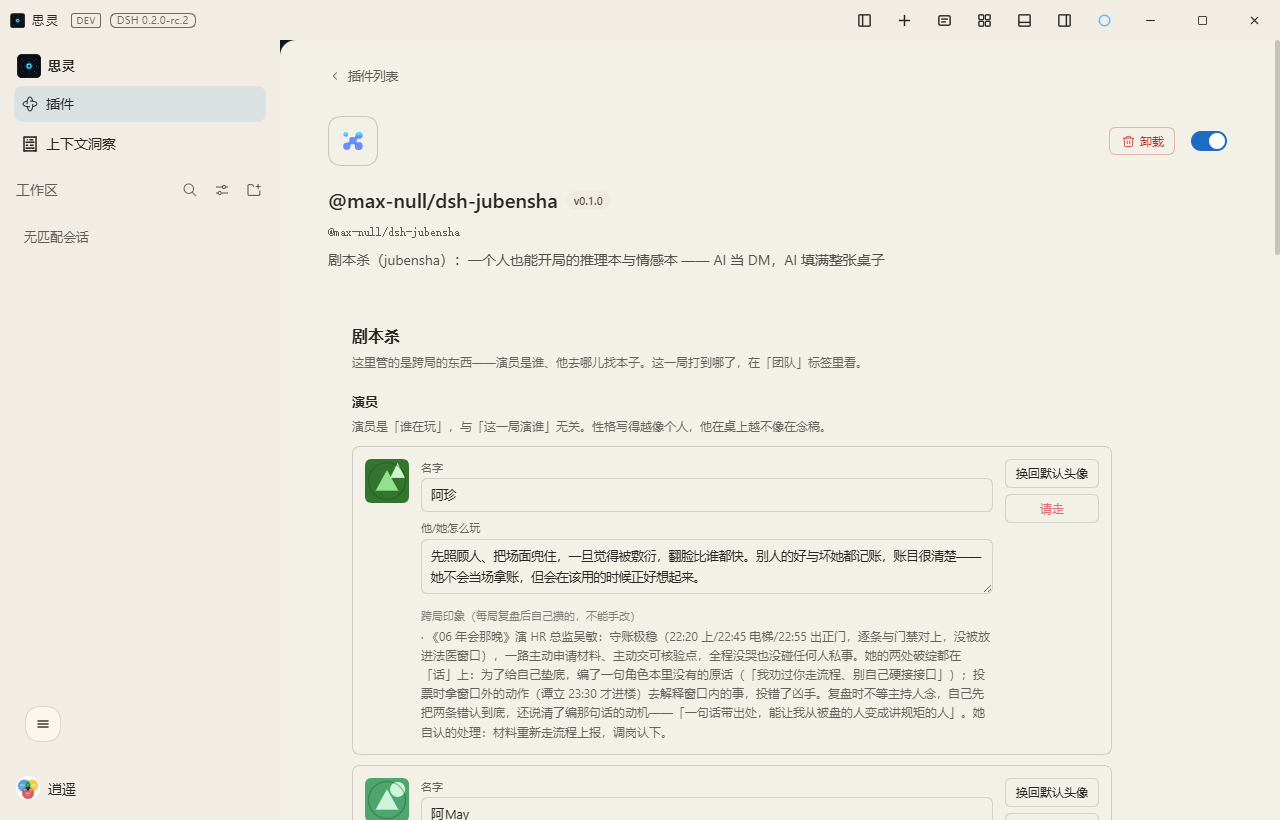
Task: Toggle the bottom panel icon
Action: (1025, 20)
